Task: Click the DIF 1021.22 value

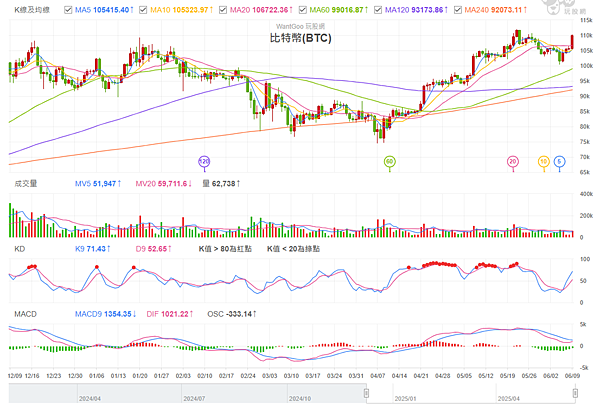Action: pyautogui.click(x=170, y=314)
